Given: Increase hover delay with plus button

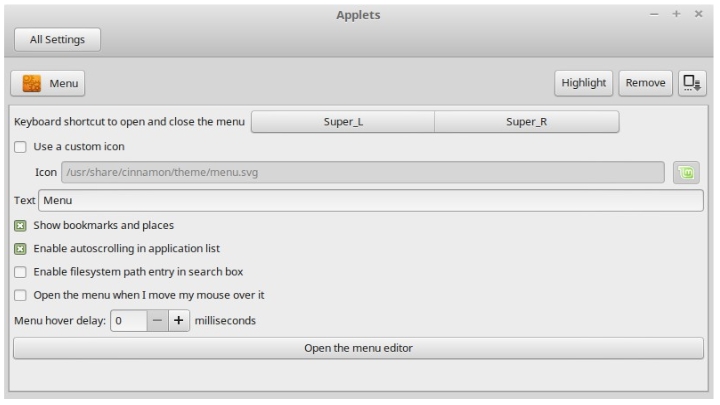Looking at the screenshot, I should (178, 321).
